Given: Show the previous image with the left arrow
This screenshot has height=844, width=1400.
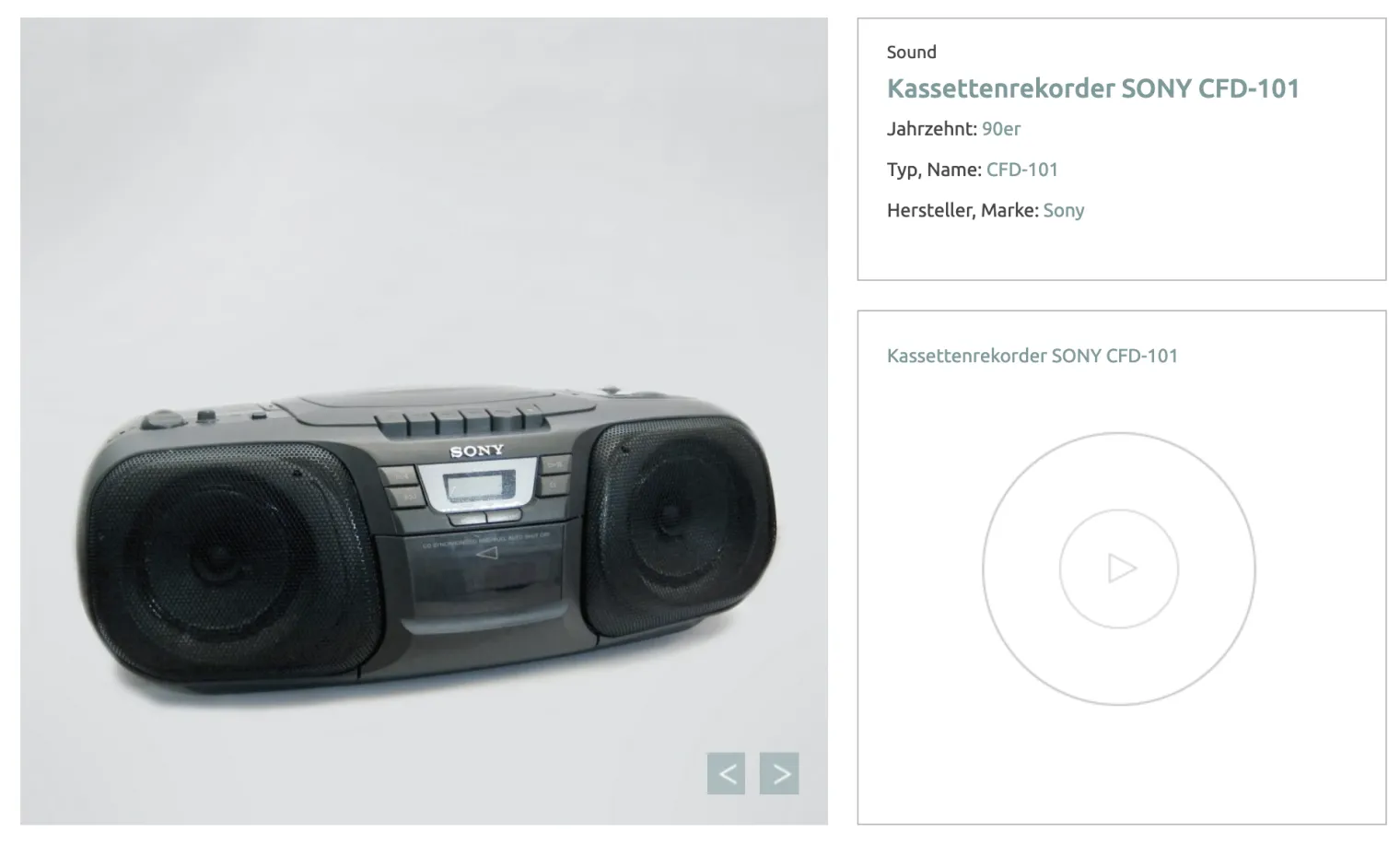Looking at the screenshot, I should click(x=726, y=773).
